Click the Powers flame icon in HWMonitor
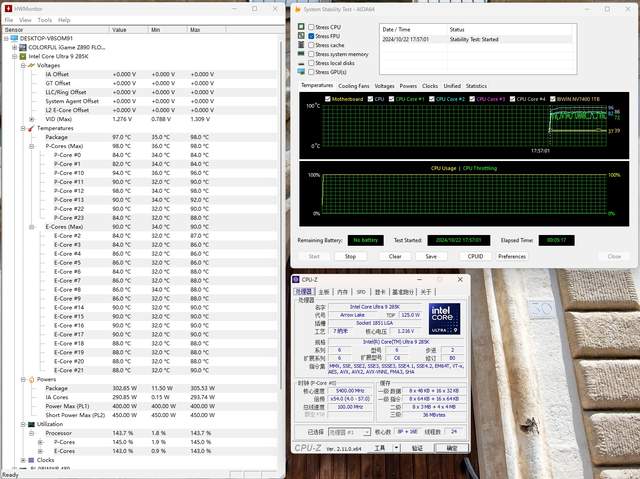The width and height of the screenshot is (640, 479). point(31,379)
